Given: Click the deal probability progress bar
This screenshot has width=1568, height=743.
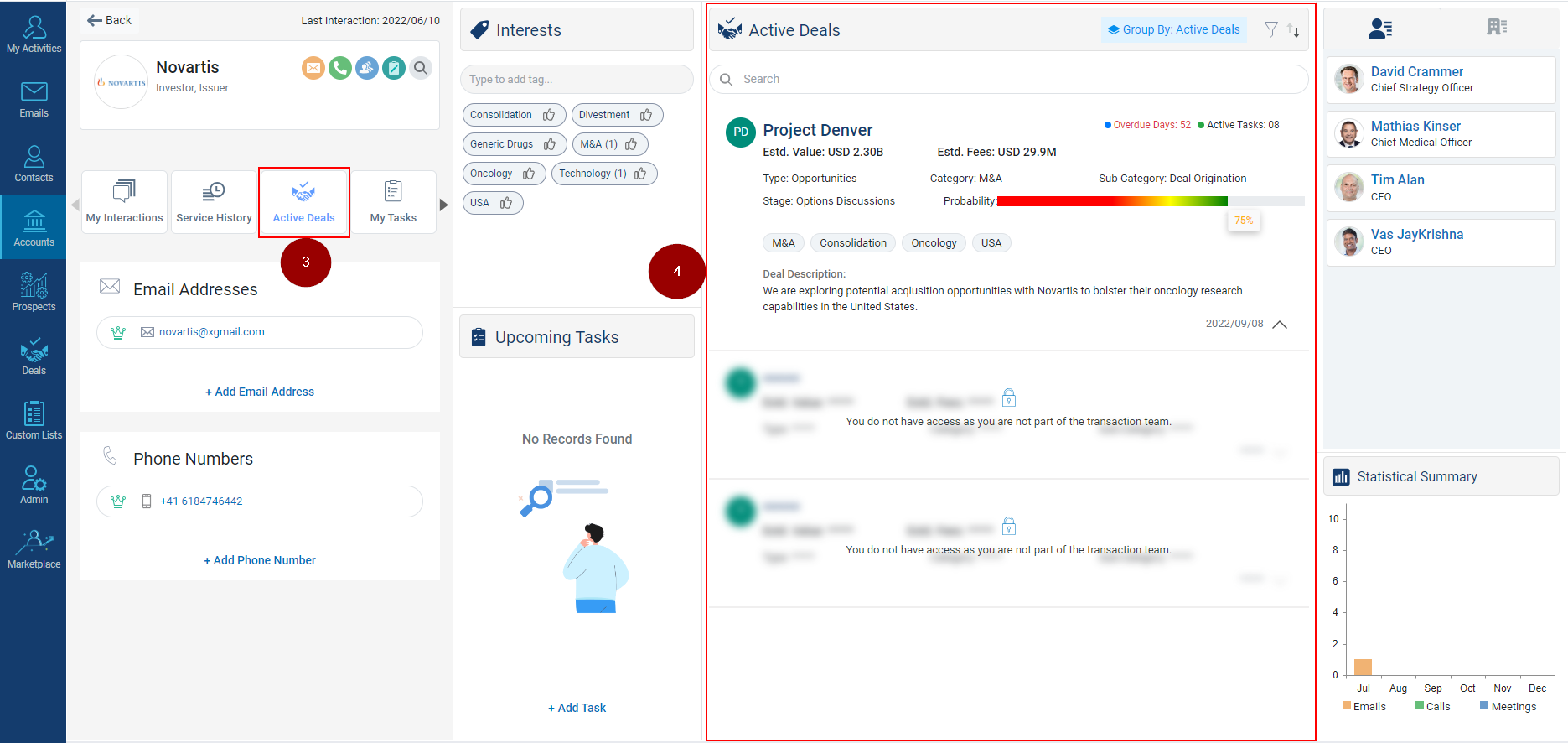Looking at the screenshot, I should (1151, 201).
